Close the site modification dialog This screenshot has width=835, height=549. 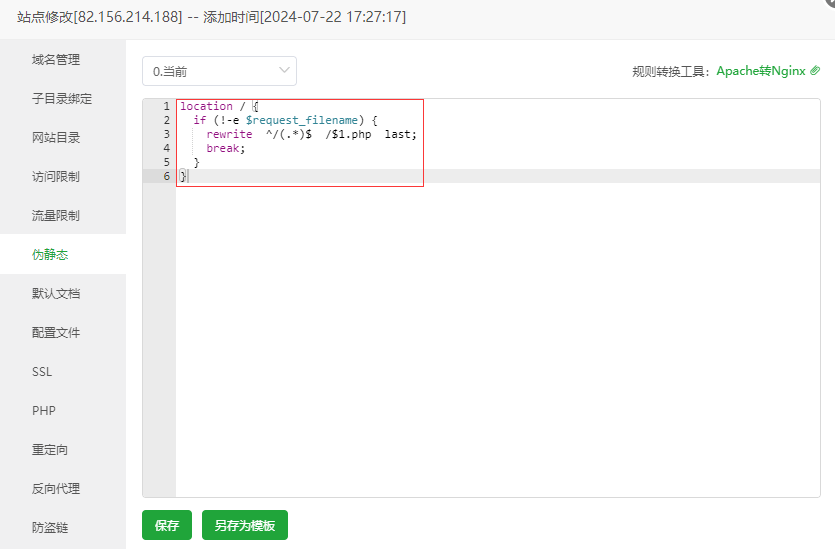[x=831, y=2]
